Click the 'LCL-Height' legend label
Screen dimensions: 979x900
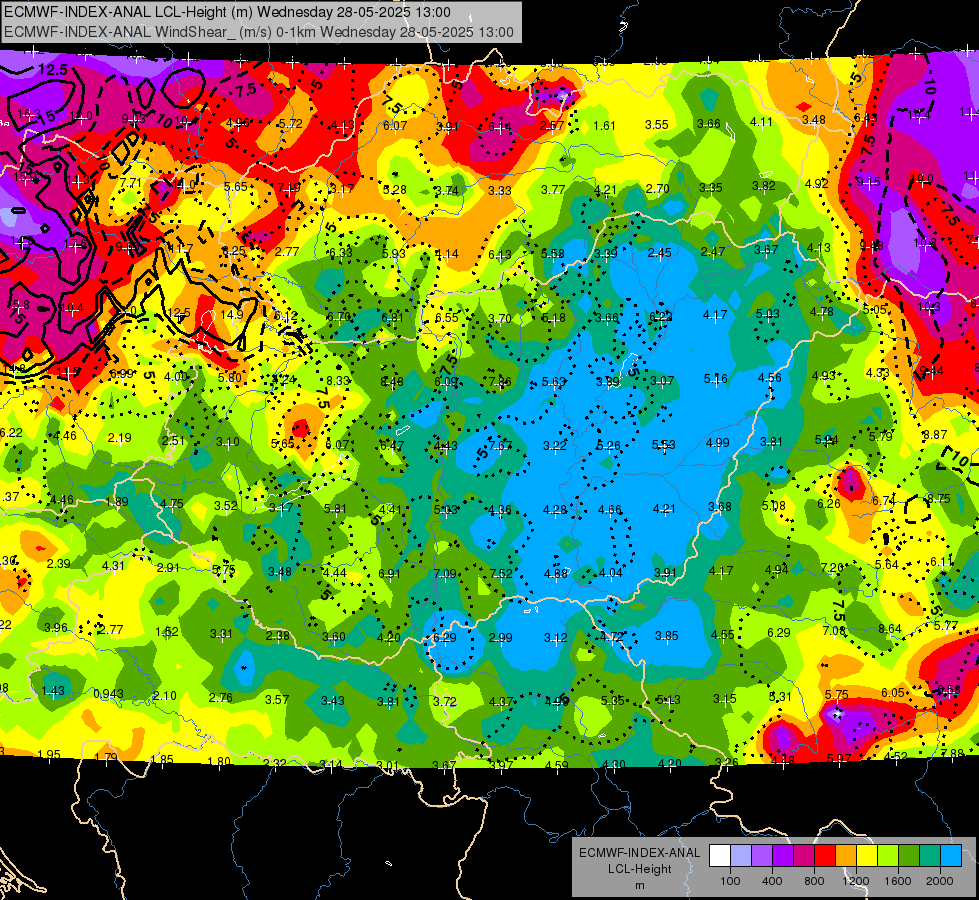(639, 869)
